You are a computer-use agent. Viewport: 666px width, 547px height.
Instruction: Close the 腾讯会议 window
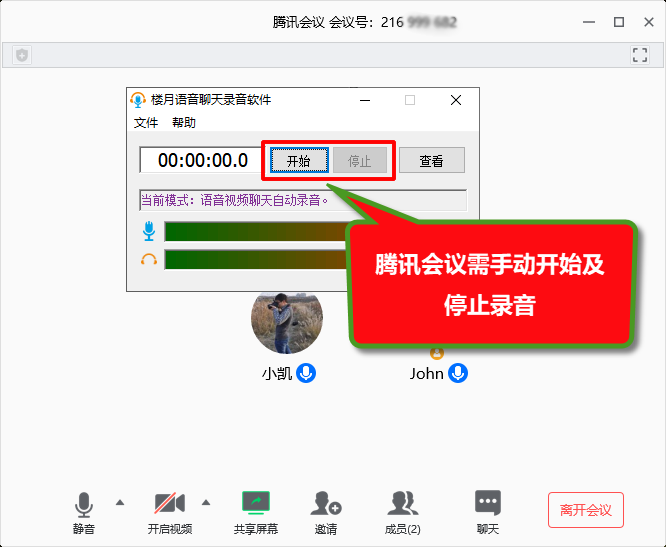point(649,22)
